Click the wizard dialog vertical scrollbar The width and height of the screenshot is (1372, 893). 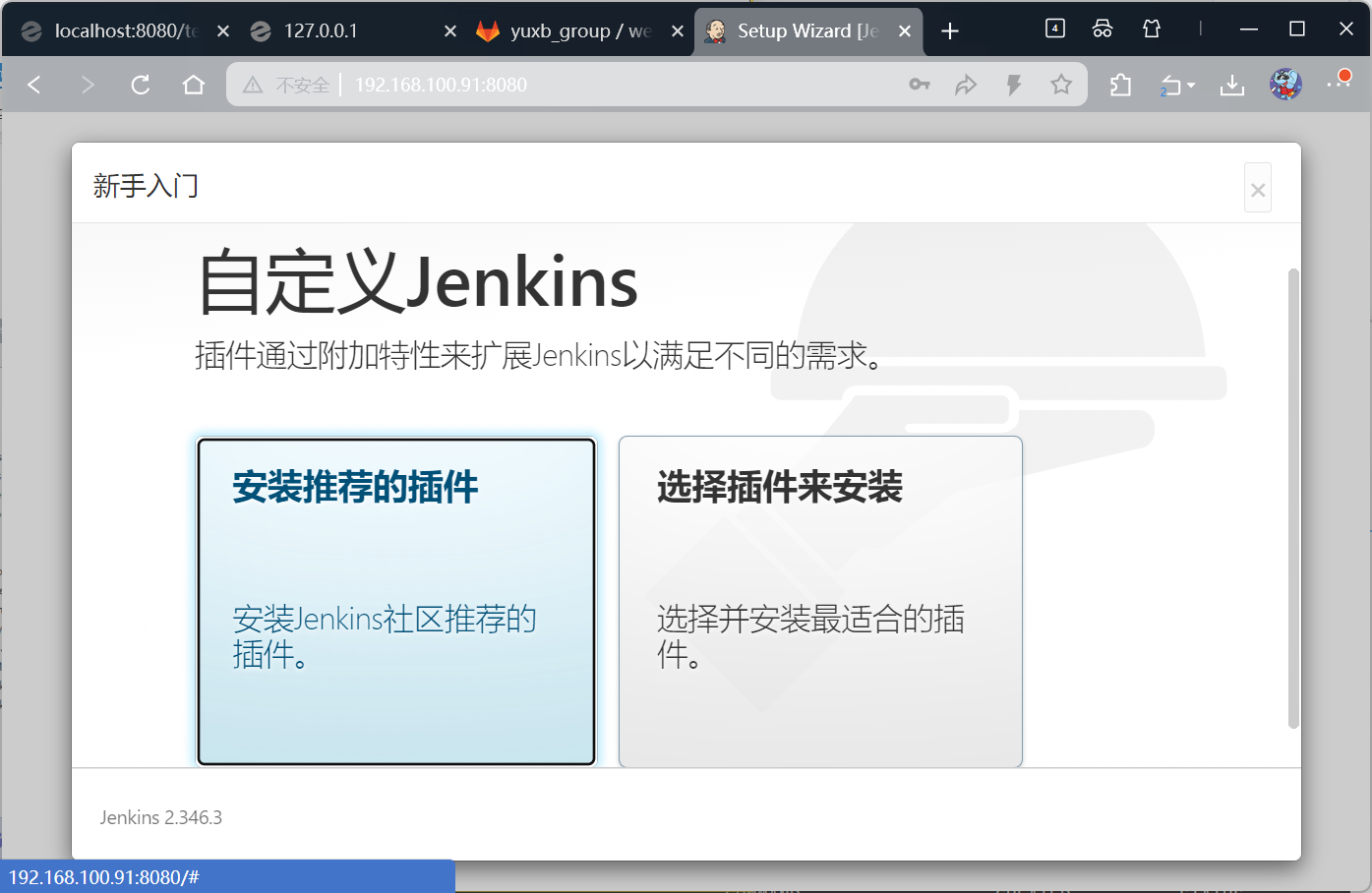click(1293, 499)
